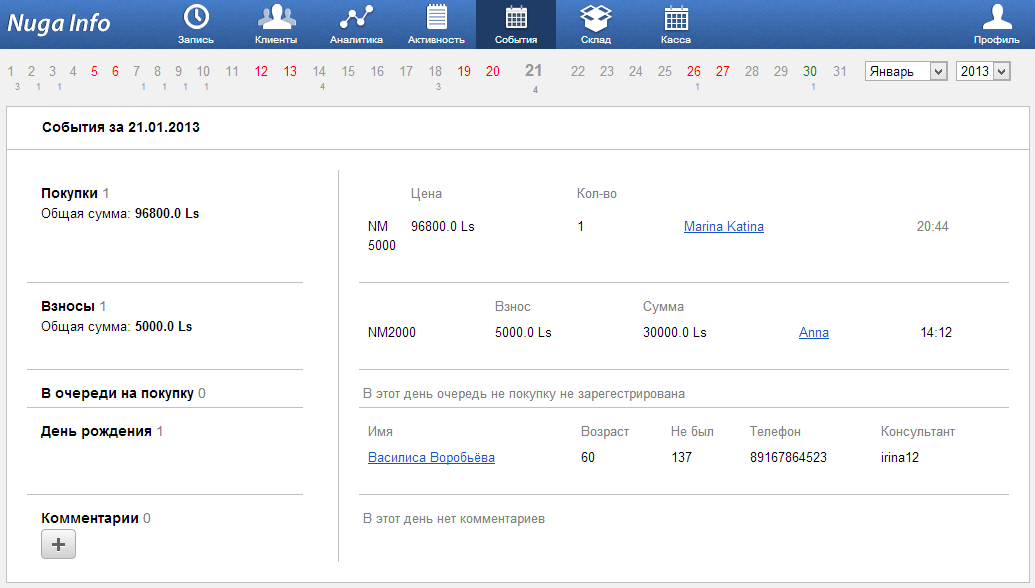Open the Marina Katina client link
The height and width of the screenshot is (588, 1035).
(723, 227)
